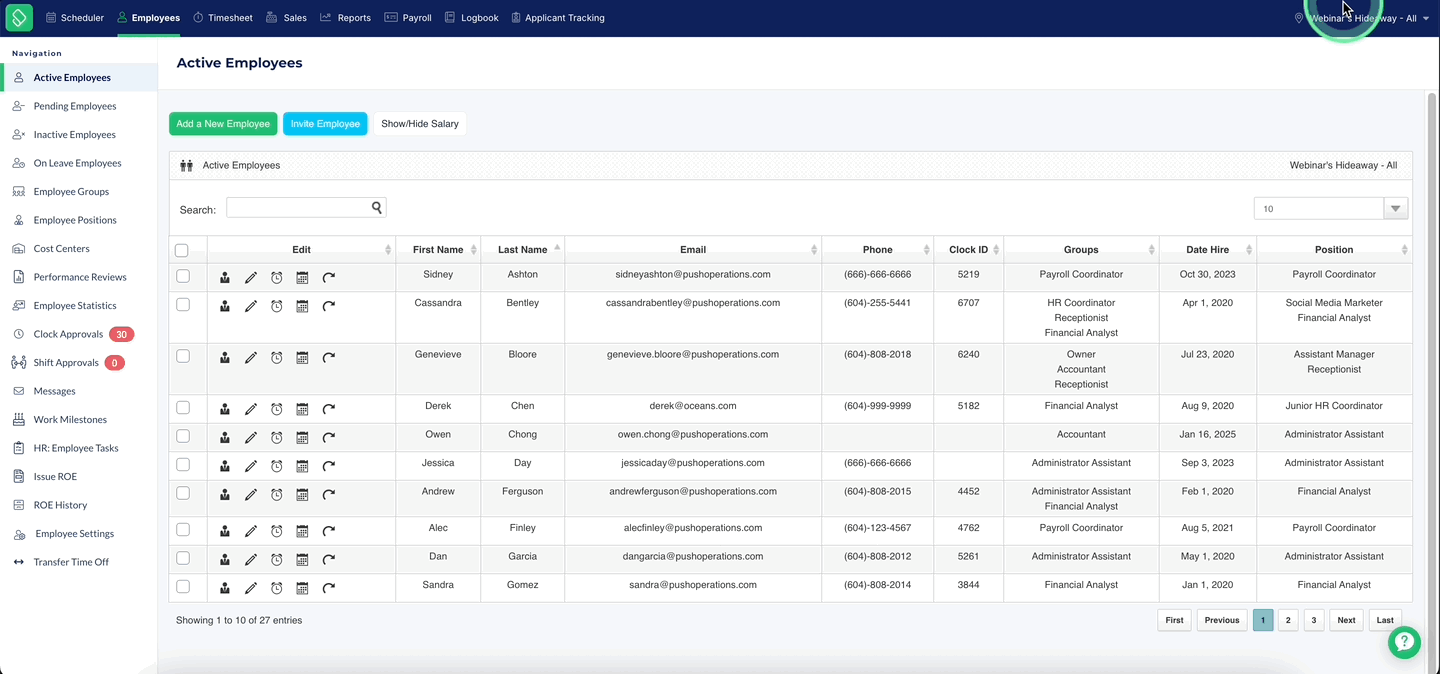Click the curved arrow icon in Alec Finley's row
Image resolution: width=1440 pixels, height=674 pixels.
pos(328,531)
